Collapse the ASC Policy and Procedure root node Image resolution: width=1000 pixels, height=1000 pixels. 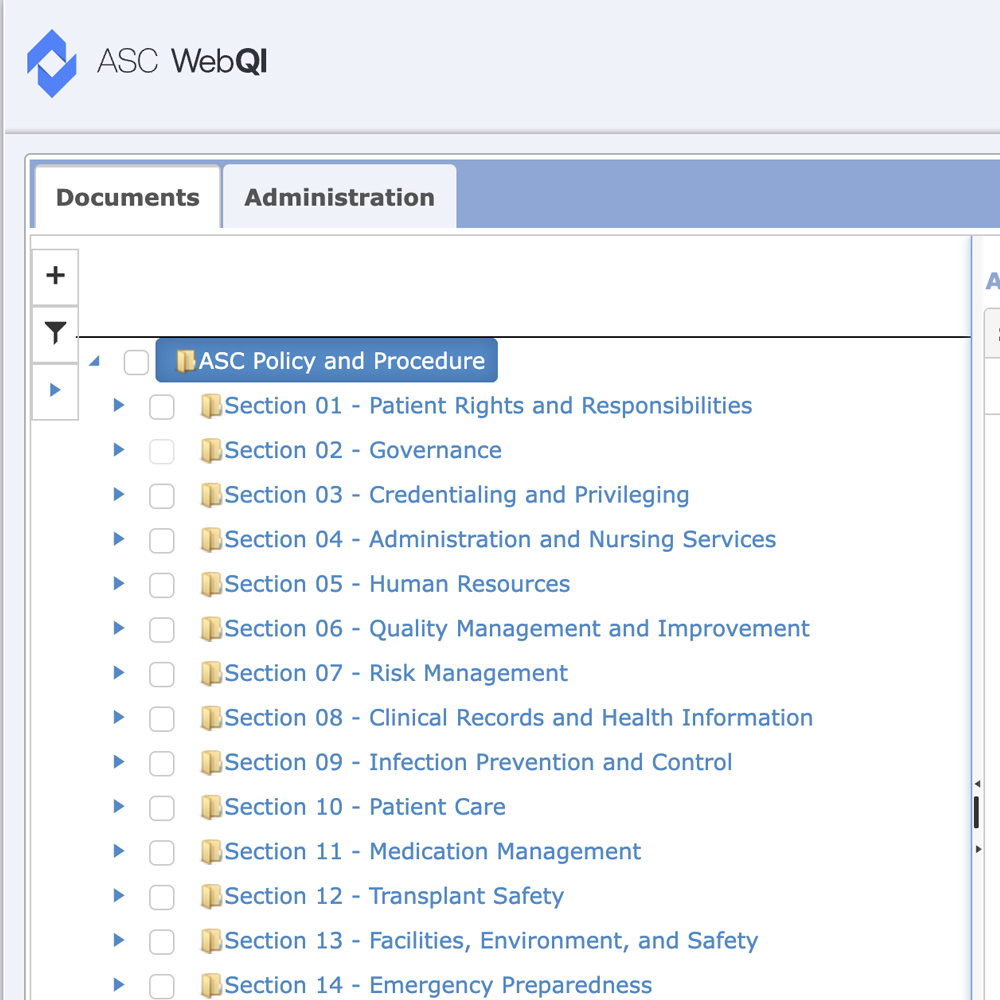[x=95, y=361]
